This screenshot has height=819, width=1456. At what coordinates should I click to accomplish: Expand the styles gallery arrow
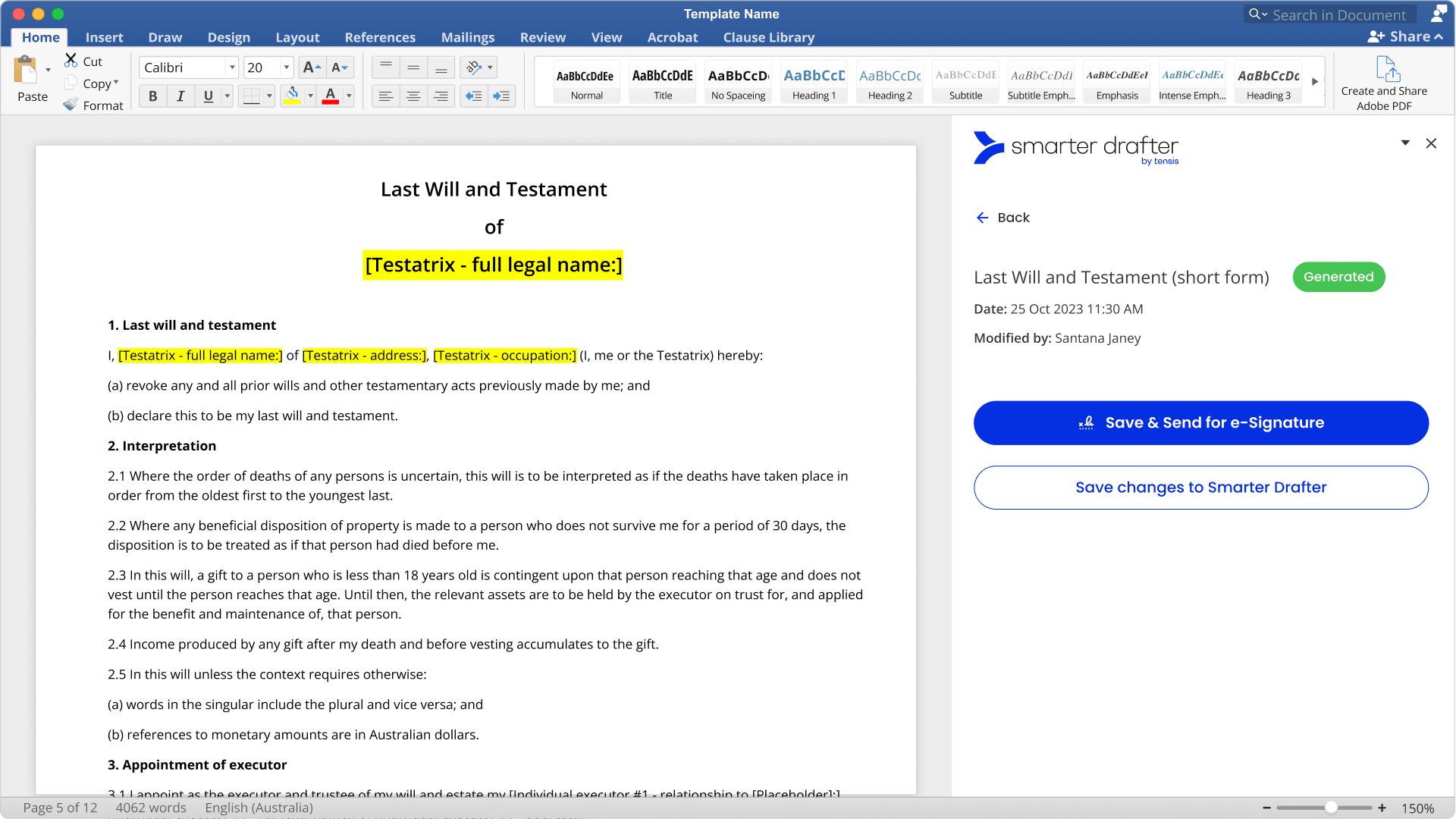pyautogui.click(x=1315, y=82)
